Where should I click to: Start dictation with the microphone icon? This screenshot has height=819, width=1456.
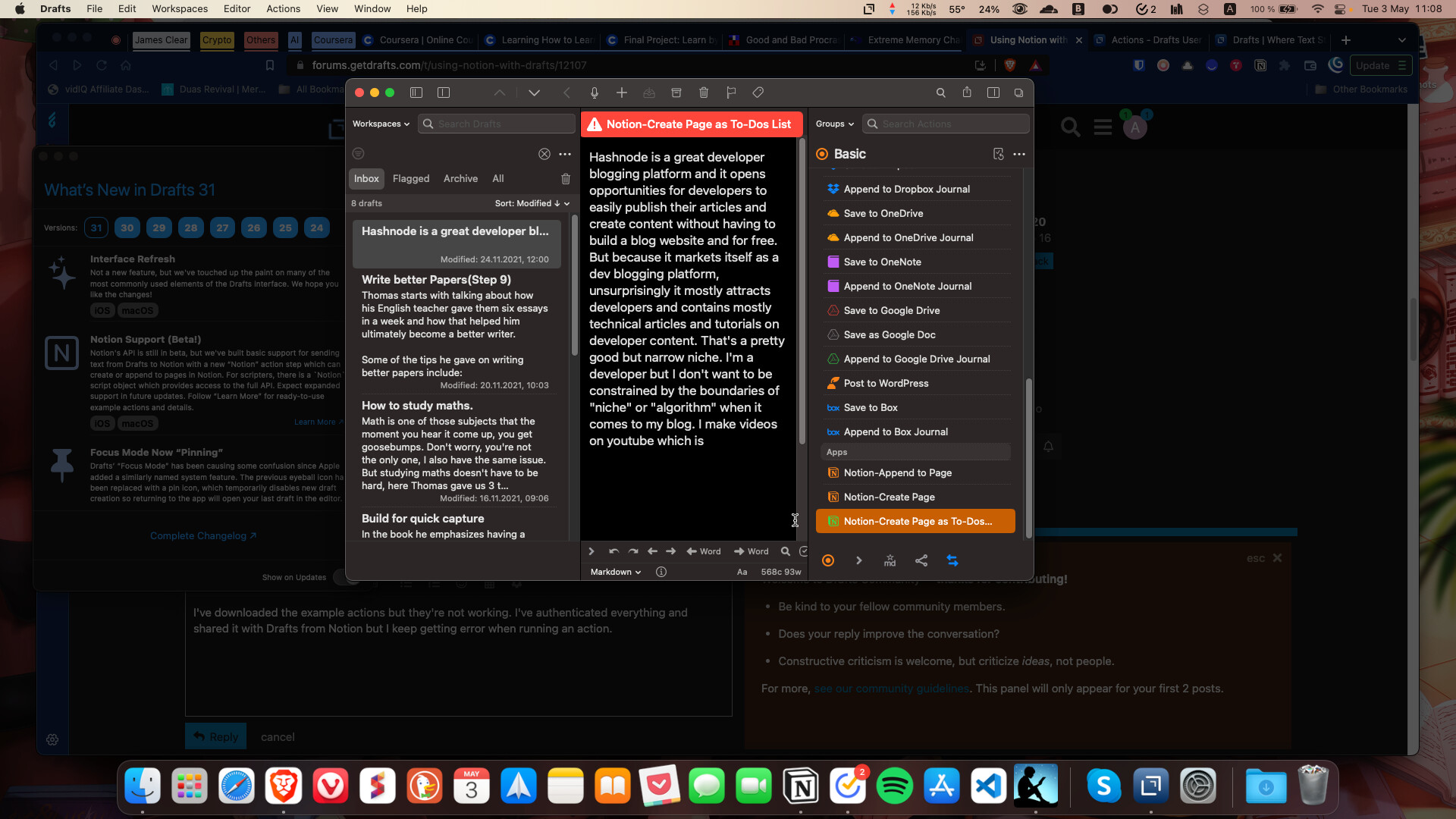(595, 93)
